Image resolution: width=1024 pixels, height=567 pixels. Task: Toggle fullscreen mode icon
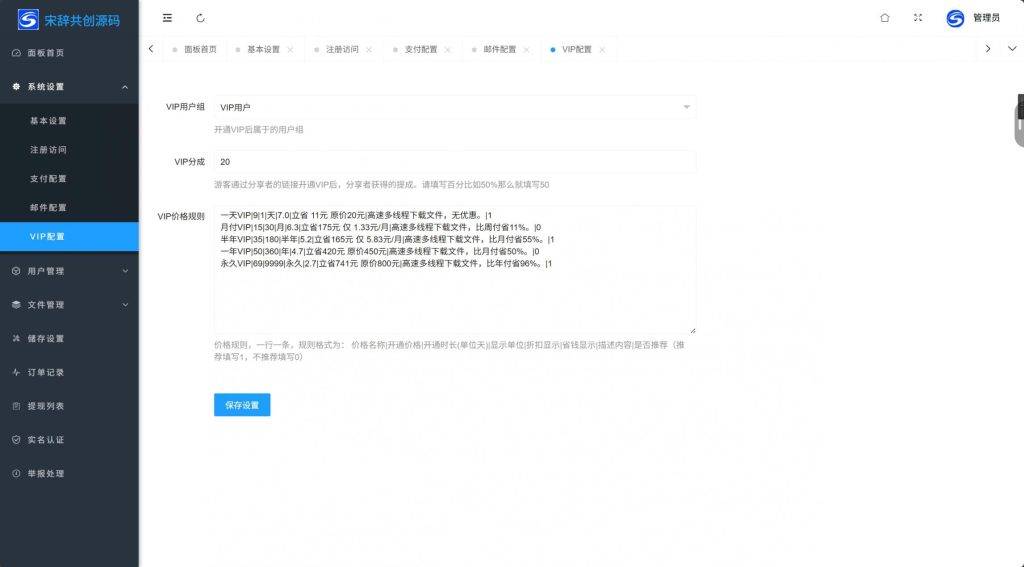point(918,18)
